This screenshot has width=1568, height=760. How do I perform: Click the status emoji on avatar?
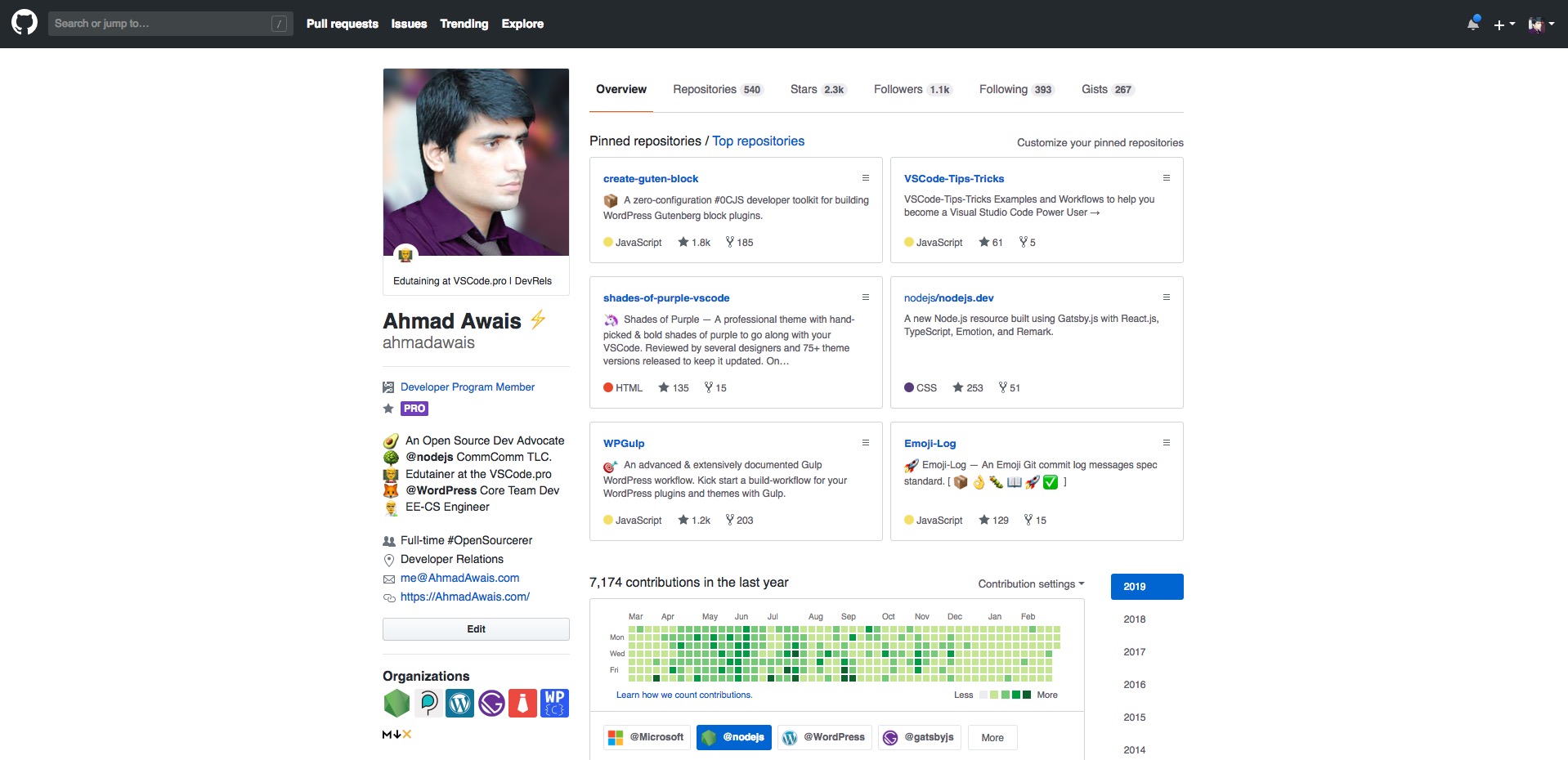point(405,256)
